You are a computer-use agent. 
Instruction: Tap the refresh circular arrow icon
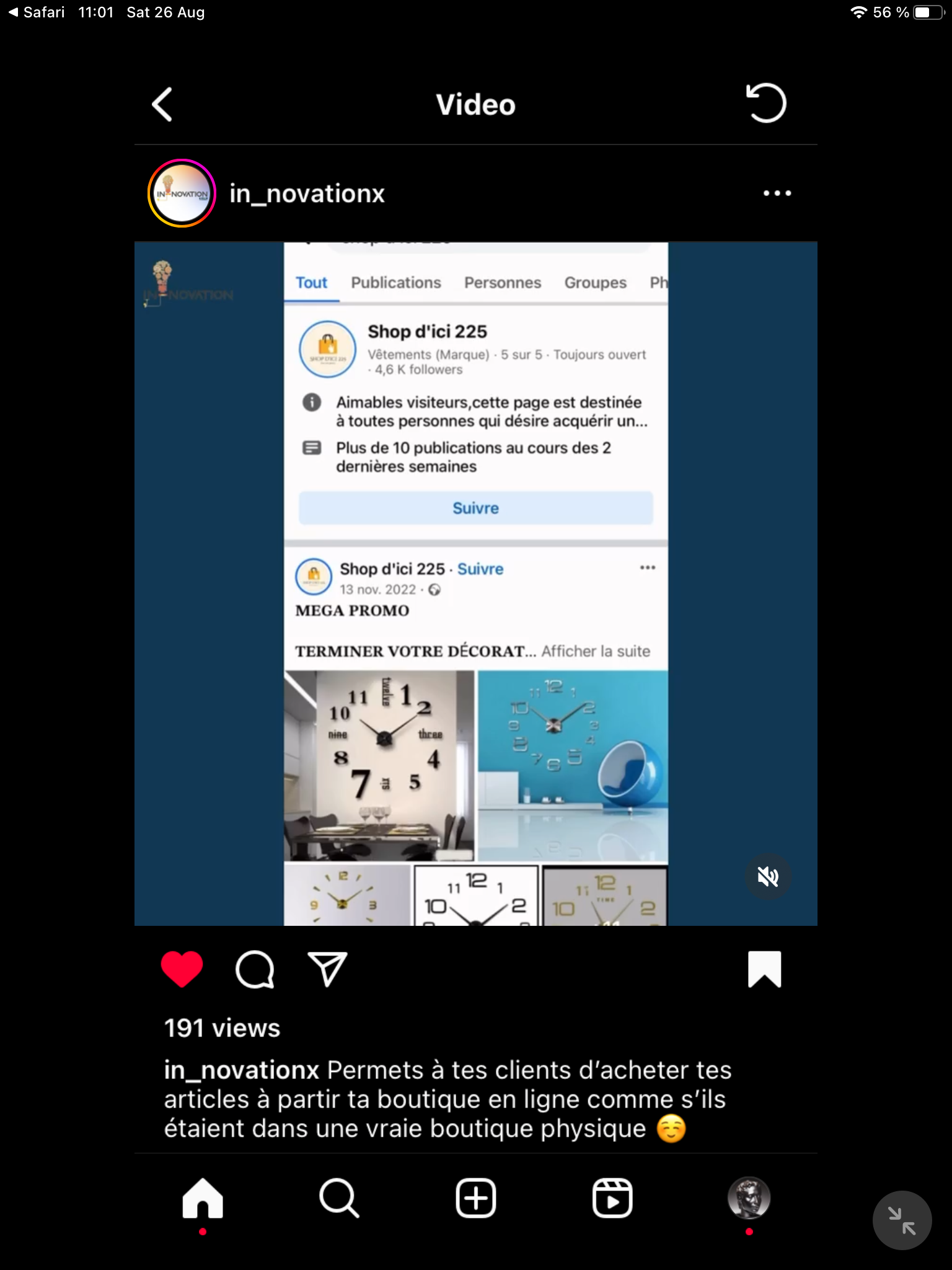(766, 103)
